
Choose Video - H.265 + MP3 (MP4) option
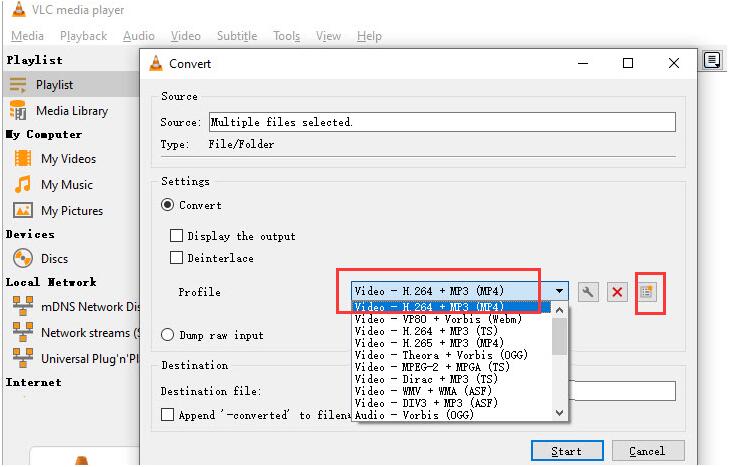point(451,343)
